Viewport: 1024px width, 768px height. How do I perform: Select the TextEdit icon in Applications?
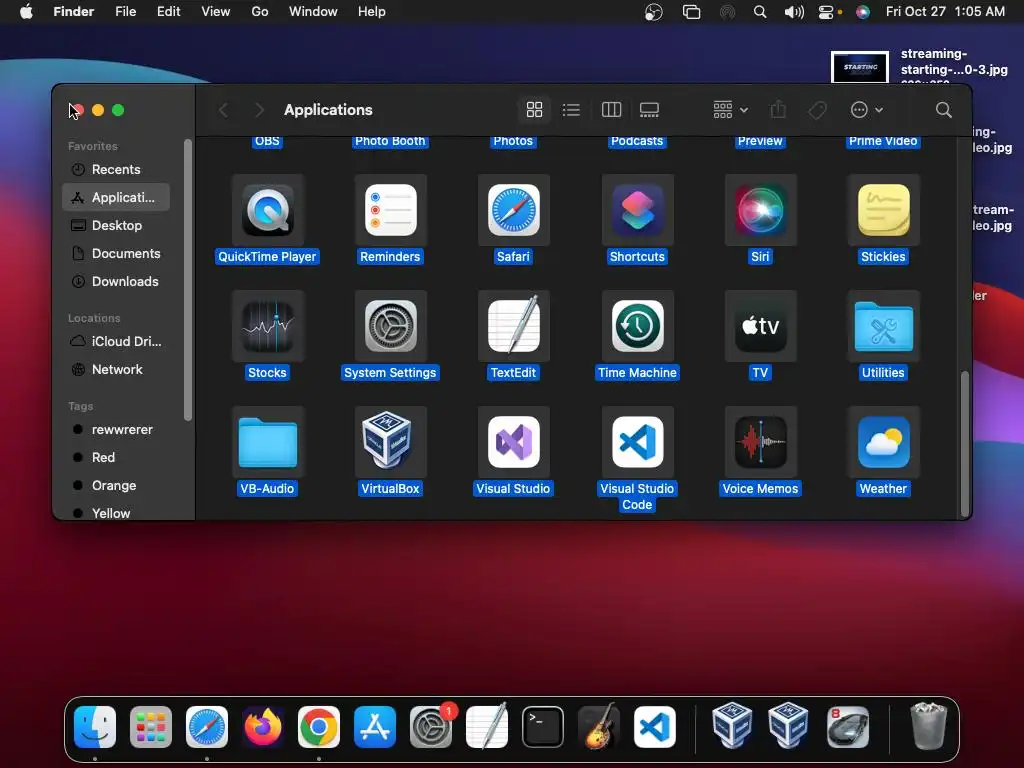coord(513,326)
